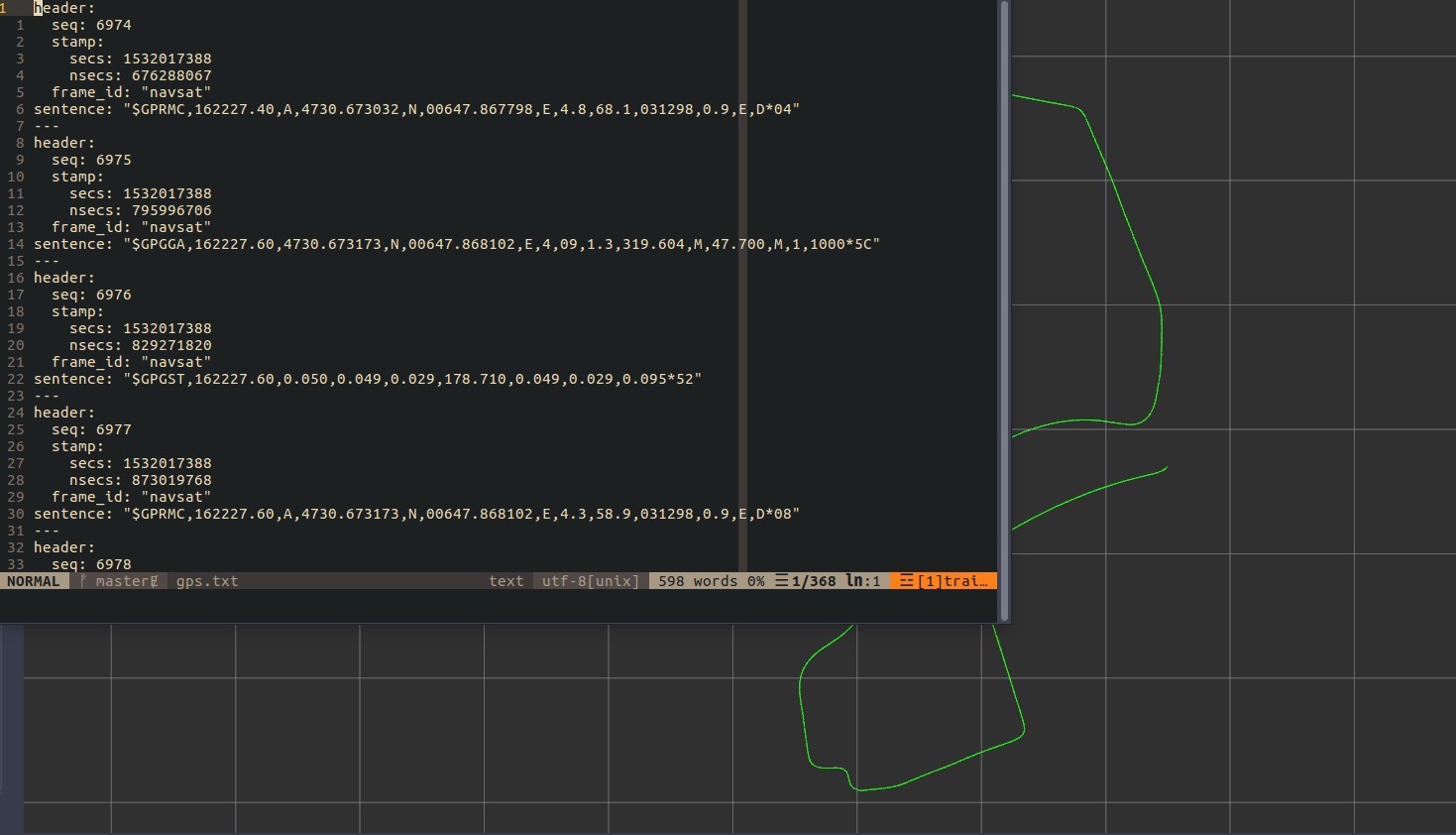
Task: Click the 'text' filetype in status line
Action: click(x=506, y=581)
